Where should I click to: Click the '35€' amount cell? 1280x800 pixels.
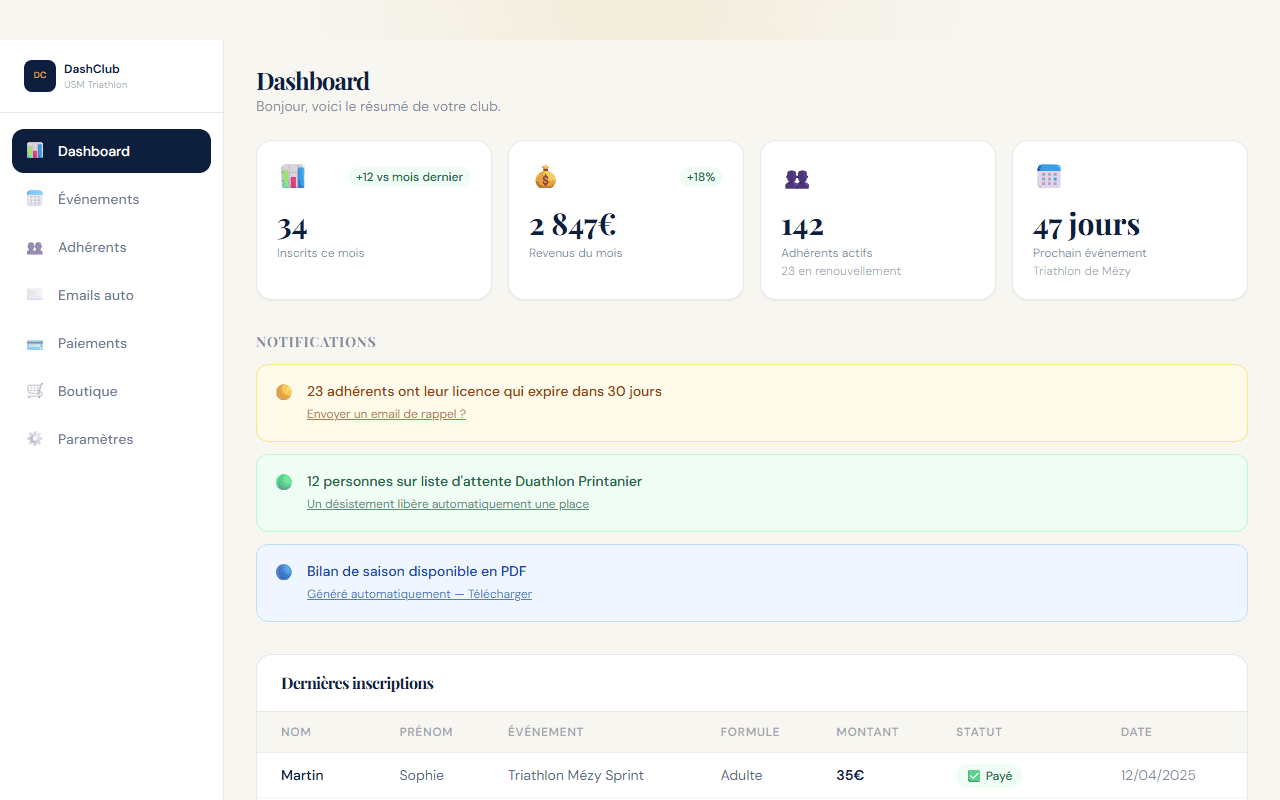[850, 775]
